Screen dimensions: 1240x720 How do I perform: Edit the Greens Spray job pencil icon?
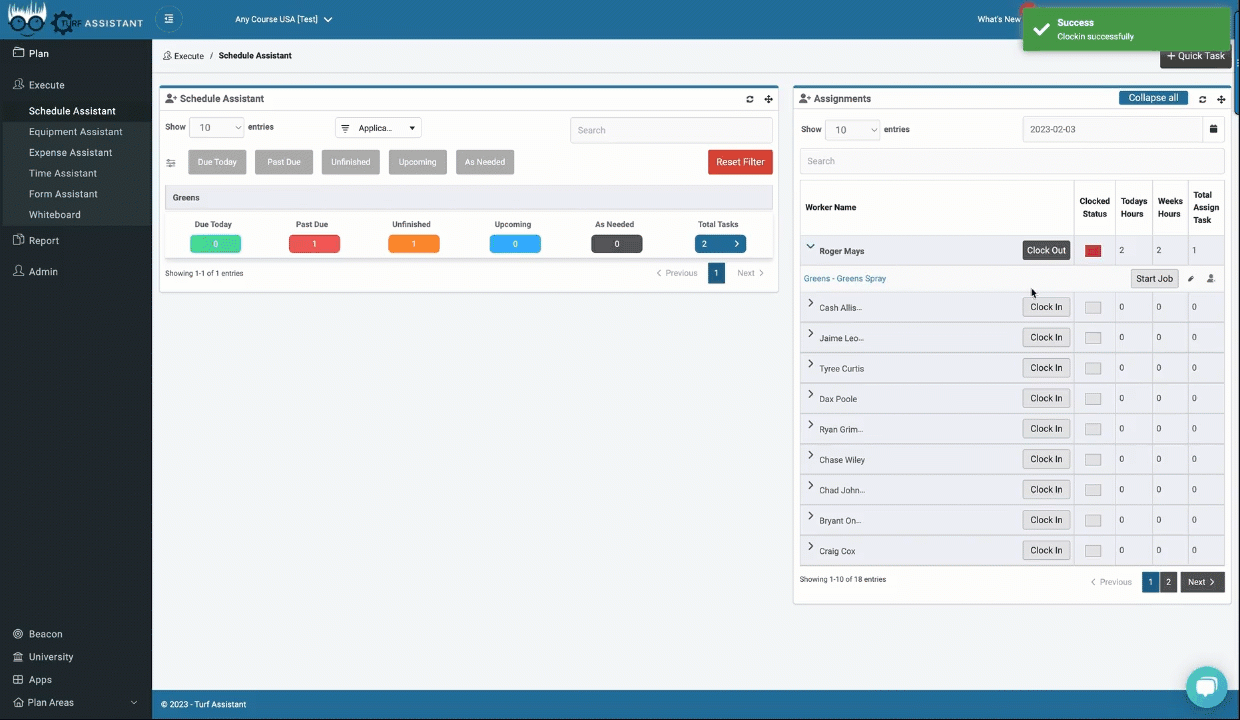(1191, 279)
